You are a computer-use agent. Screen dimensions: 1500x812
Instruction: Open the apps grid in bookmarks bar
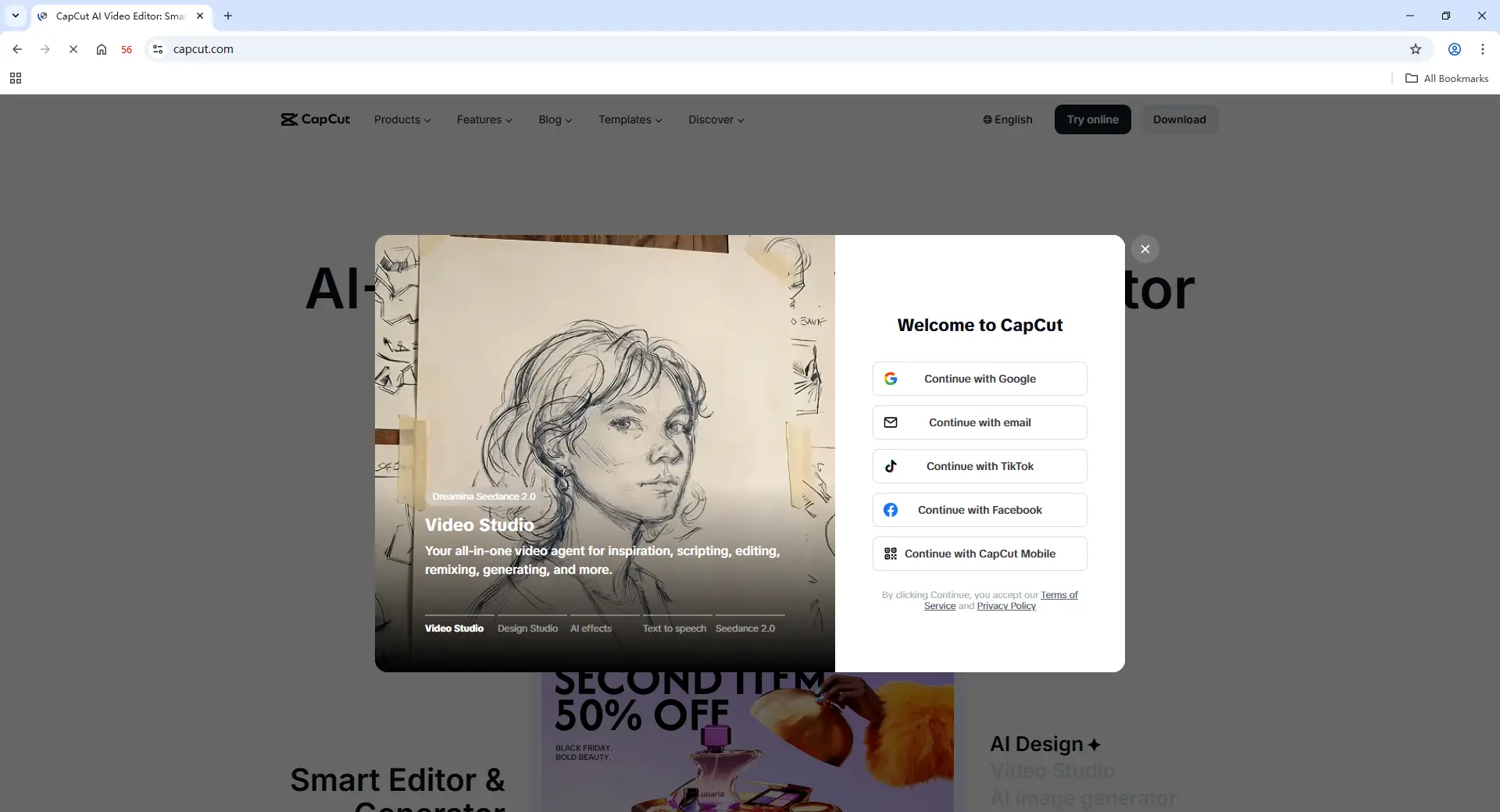click(16, 78)
